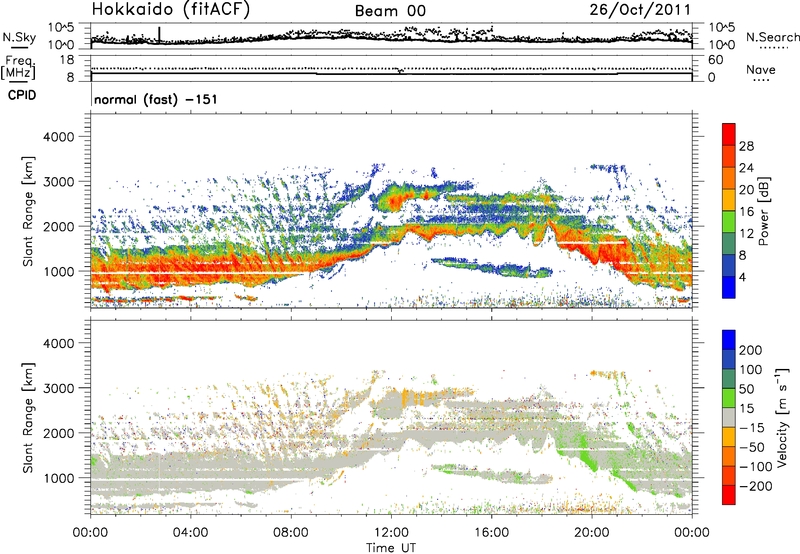Select the 'Velocity [m s-1]' colorbar title

click(782, 417)
